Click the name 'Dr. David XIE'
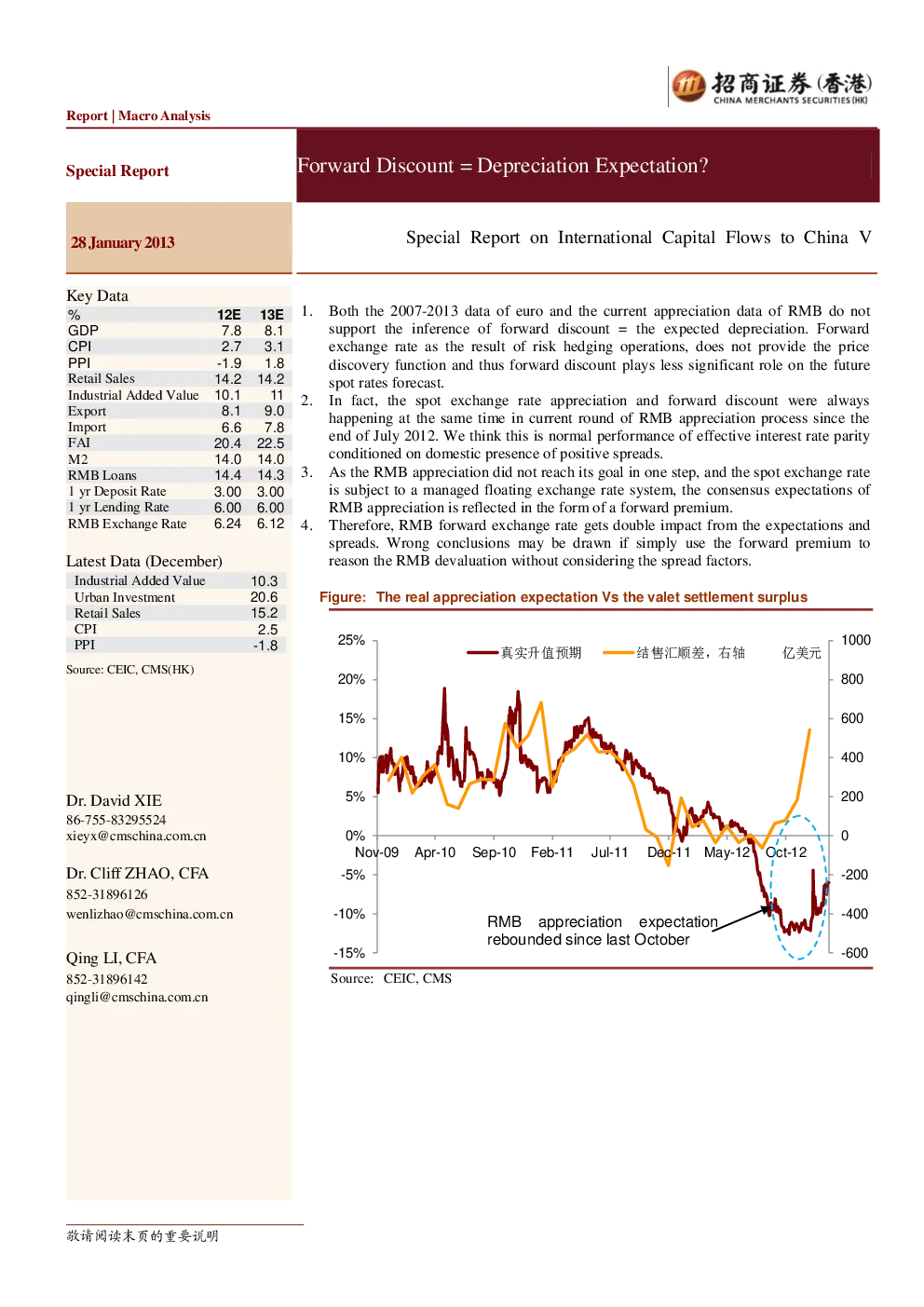This screenshot has width=924, height=1307. tap(114, 800)
